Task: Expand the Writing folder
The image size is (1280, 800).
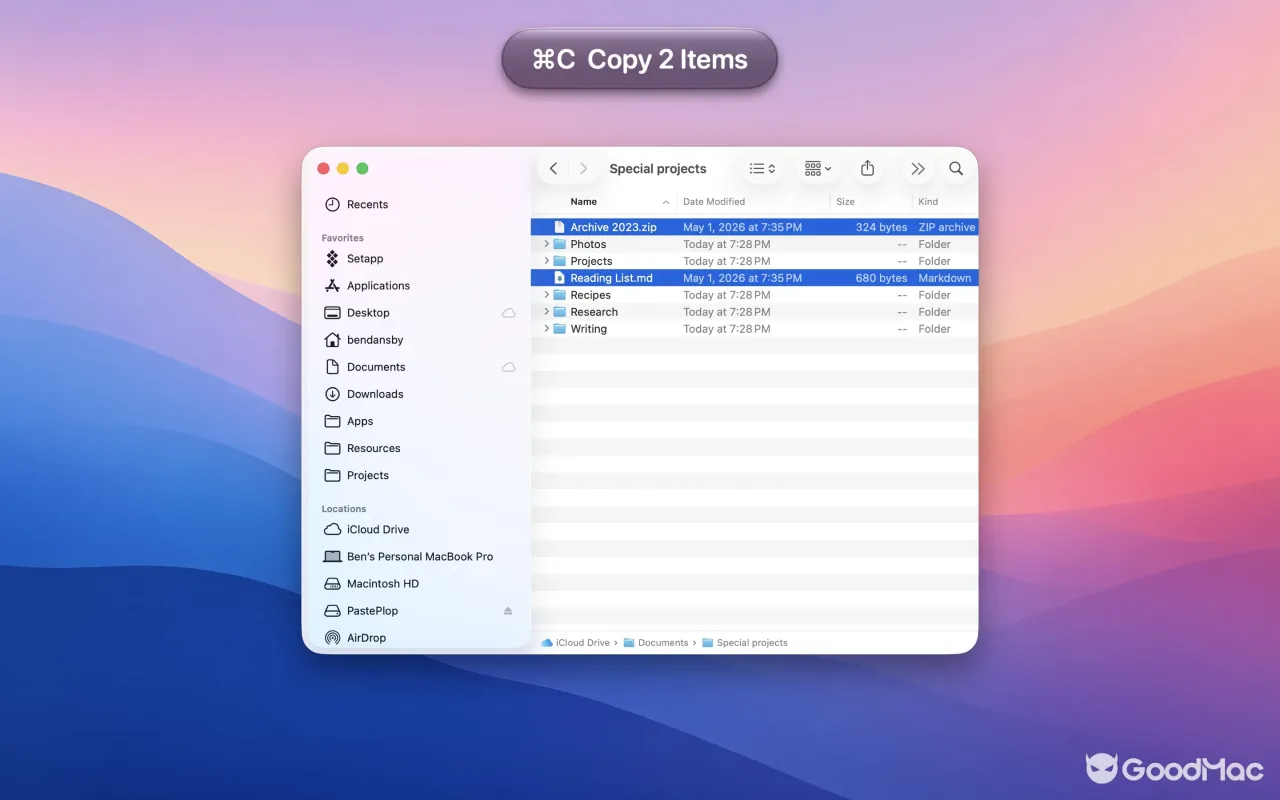Action: [x=546, y=329]
